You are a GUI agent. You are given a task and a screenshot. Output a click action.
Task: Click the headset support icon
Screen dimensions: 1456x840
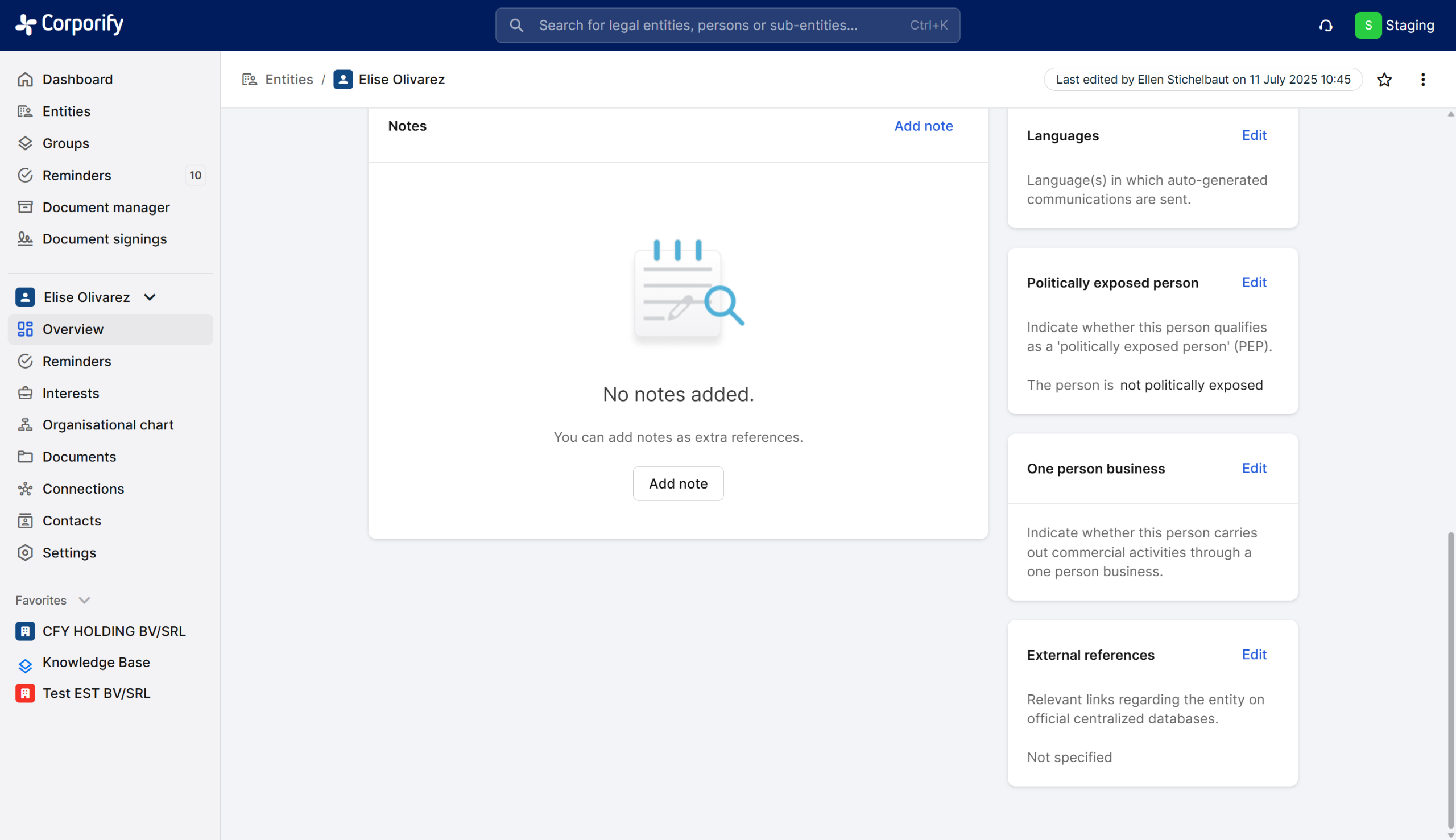(x=1326, y=26)
